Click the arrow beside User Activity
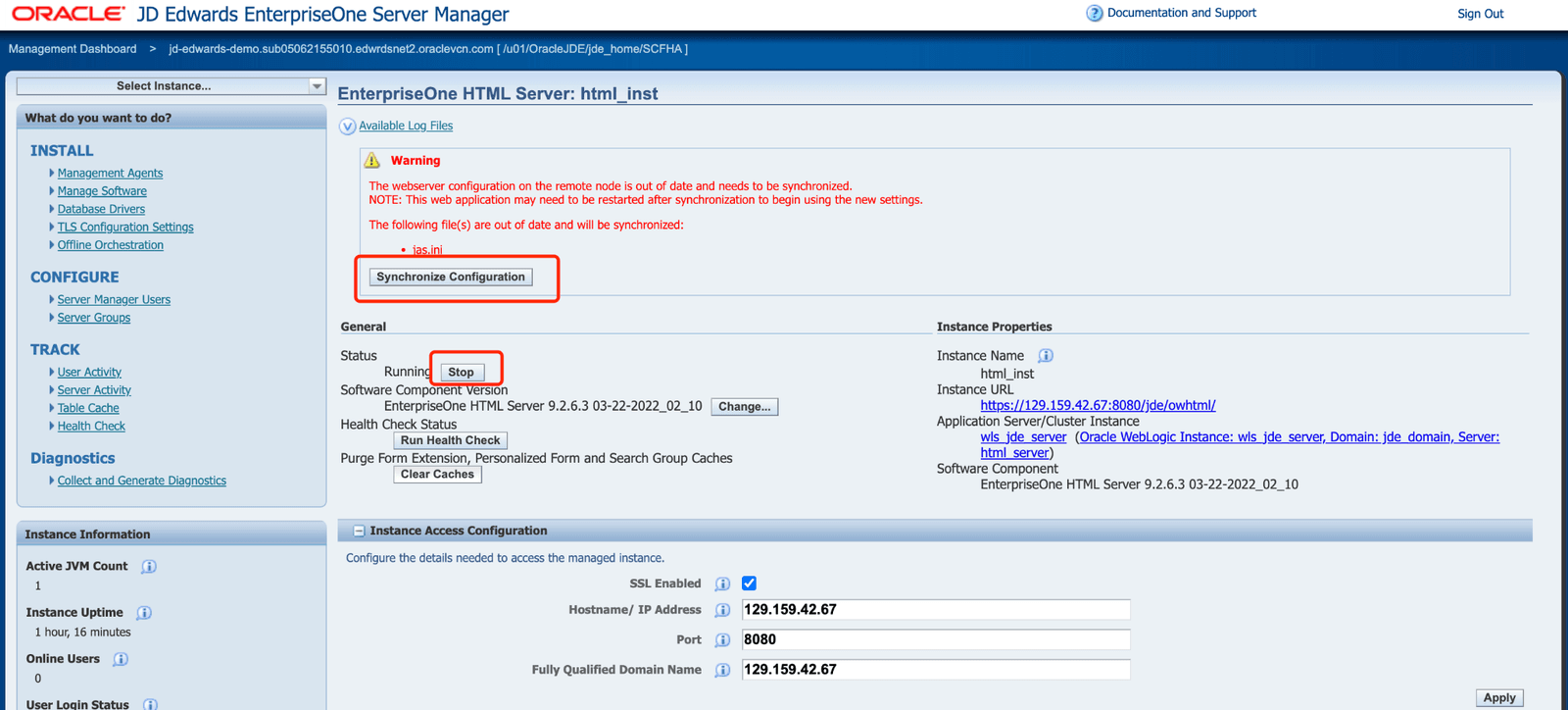Image resolution: width=1568 pixels, height=710 pixels. 52,372
